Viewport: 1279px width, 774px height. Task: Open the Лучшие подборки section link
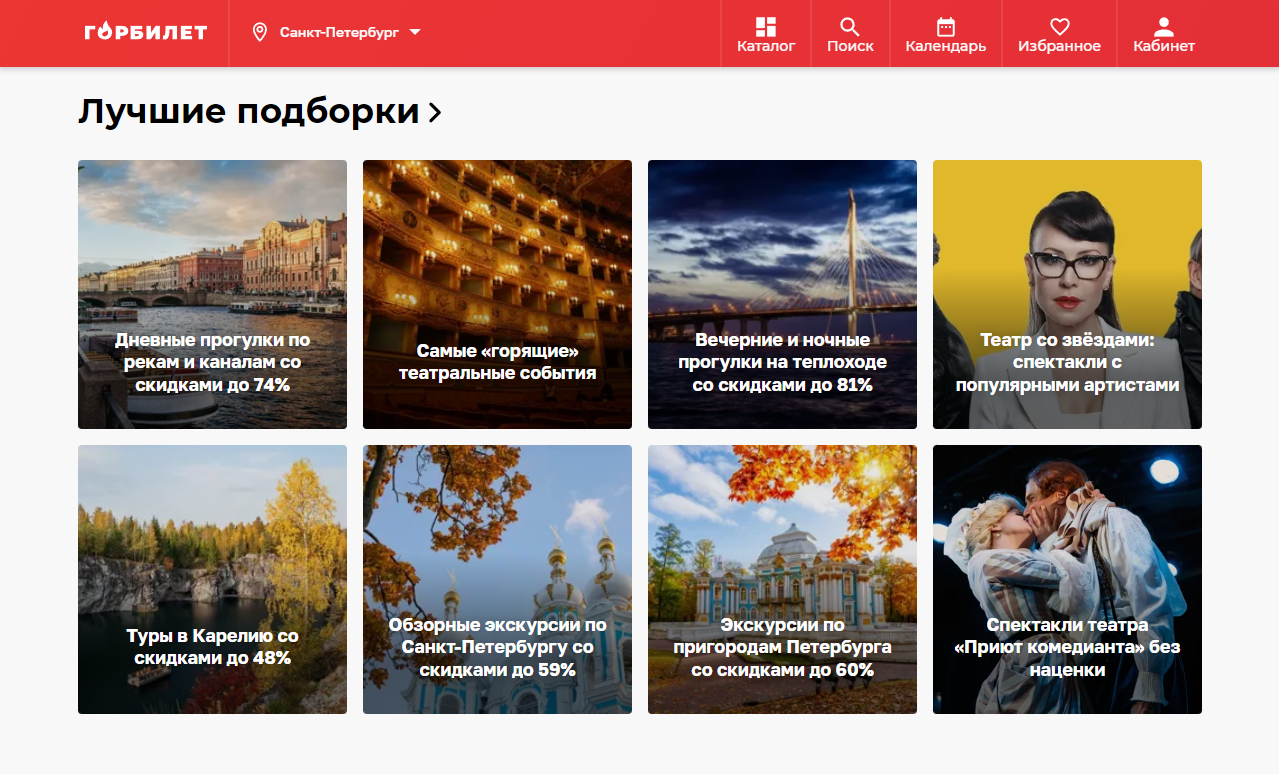click(248, 111)
